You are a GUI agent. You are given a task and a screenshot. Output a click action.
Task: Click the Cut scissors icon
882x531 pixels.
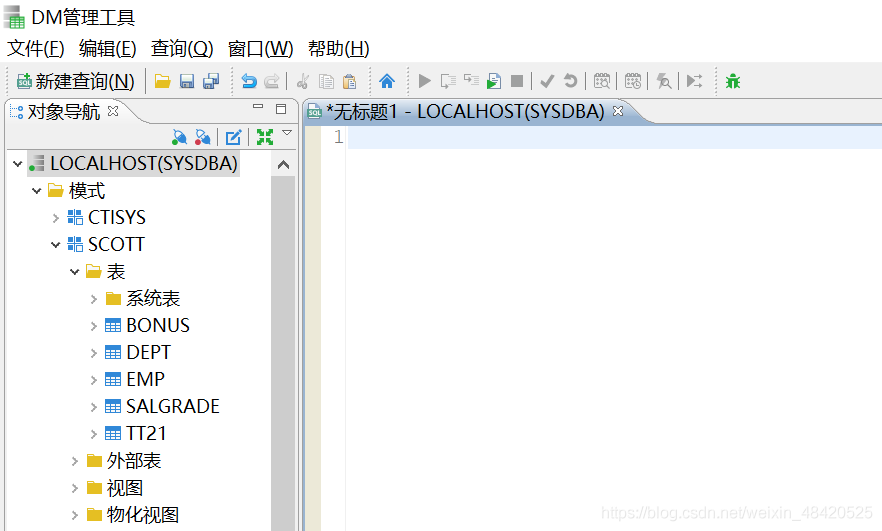click(x=303, y=82)
